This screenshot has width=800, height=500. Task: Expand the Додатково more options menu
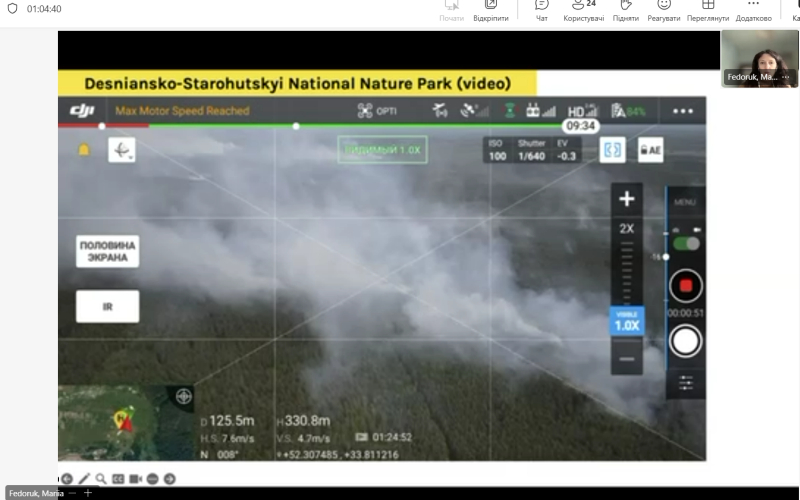[x=753, y=10]
